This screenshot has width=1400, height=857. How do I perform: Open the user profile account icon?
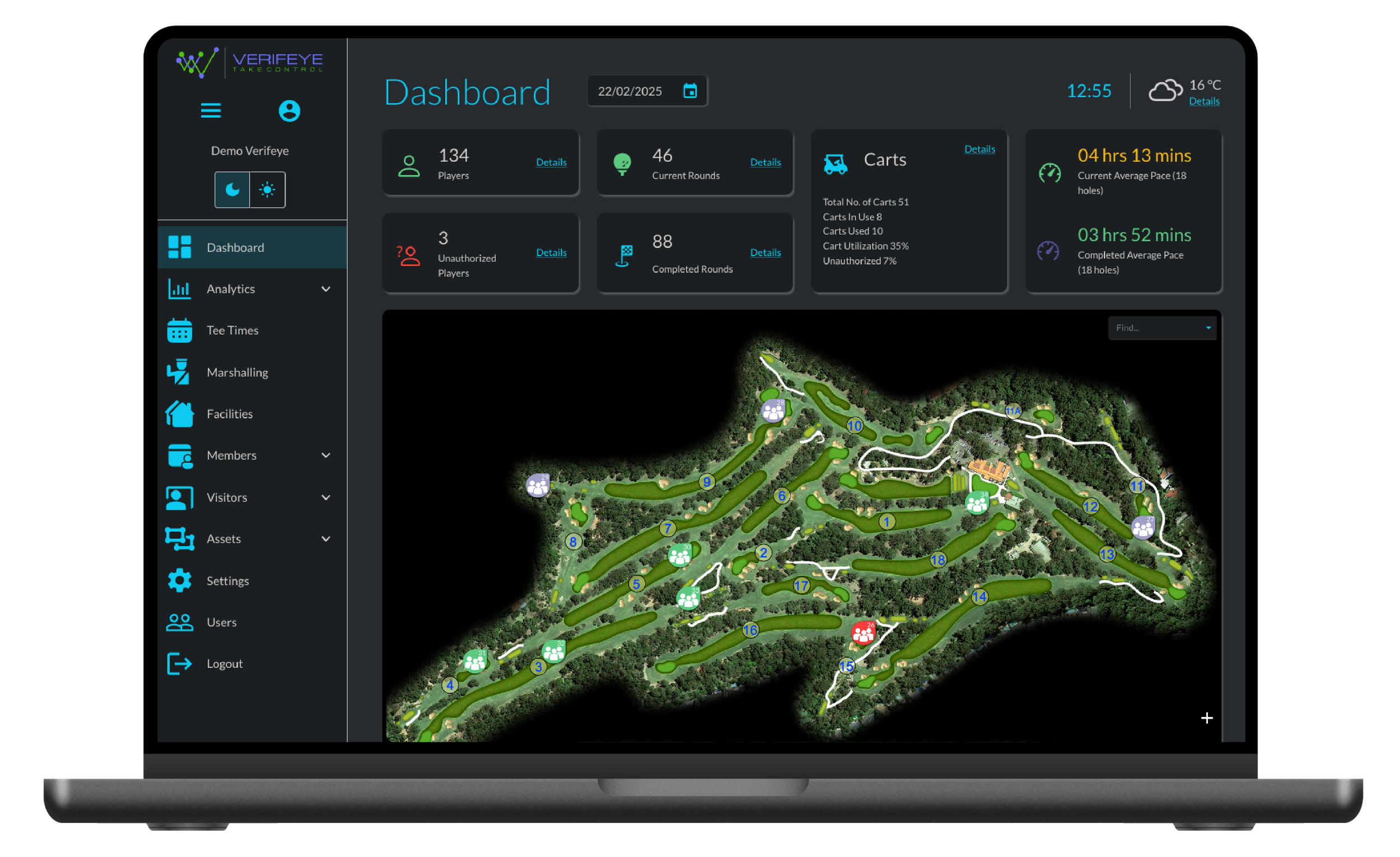click(x=289, y=111)
